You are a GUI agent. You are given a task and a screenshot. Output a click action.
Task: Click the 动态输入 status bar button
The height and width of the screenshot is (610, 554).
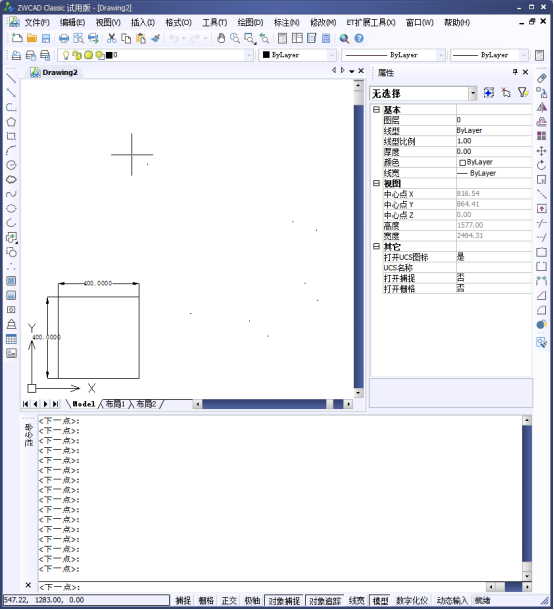pyautogui.click(x=452, y=600)
